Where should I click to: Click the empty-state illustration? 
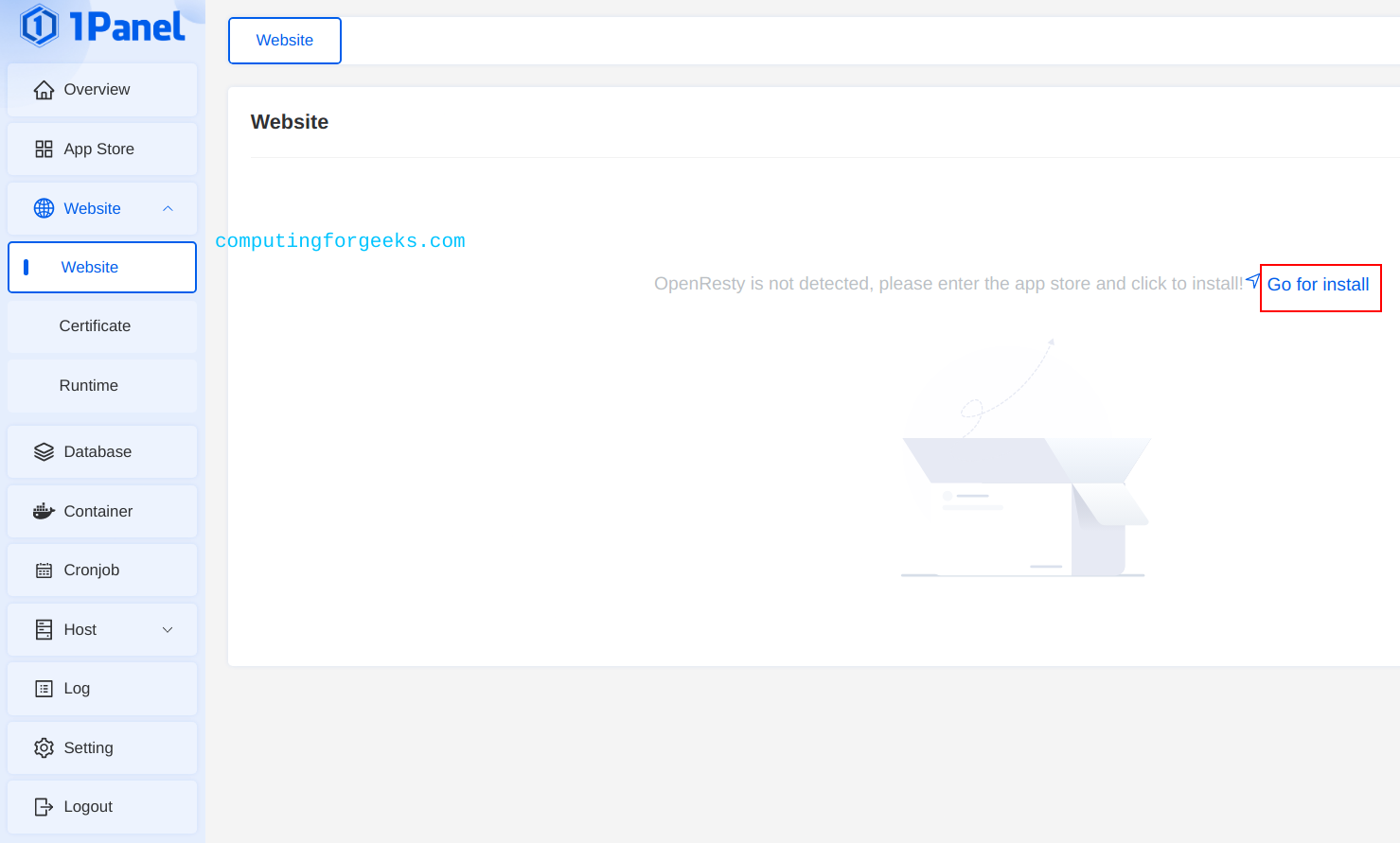[x=1026, y=459]
